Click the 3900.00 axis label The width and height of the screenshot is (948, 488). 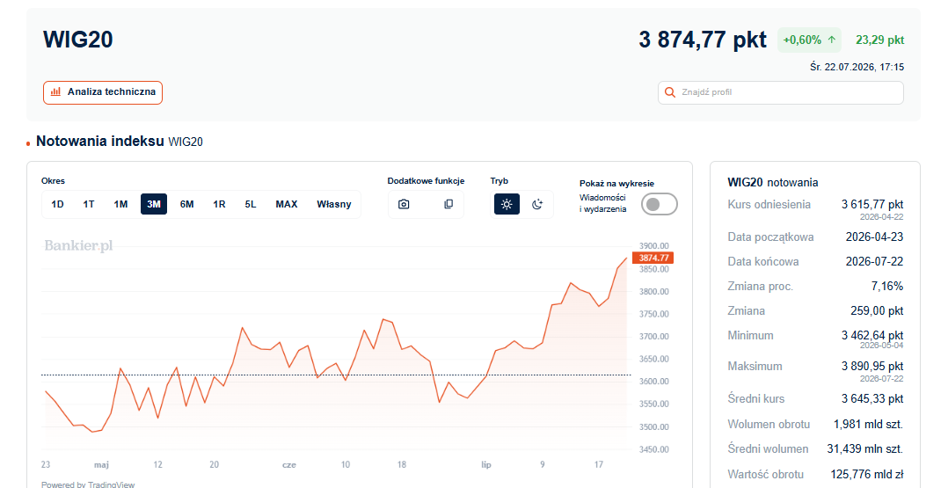[654, 246]
